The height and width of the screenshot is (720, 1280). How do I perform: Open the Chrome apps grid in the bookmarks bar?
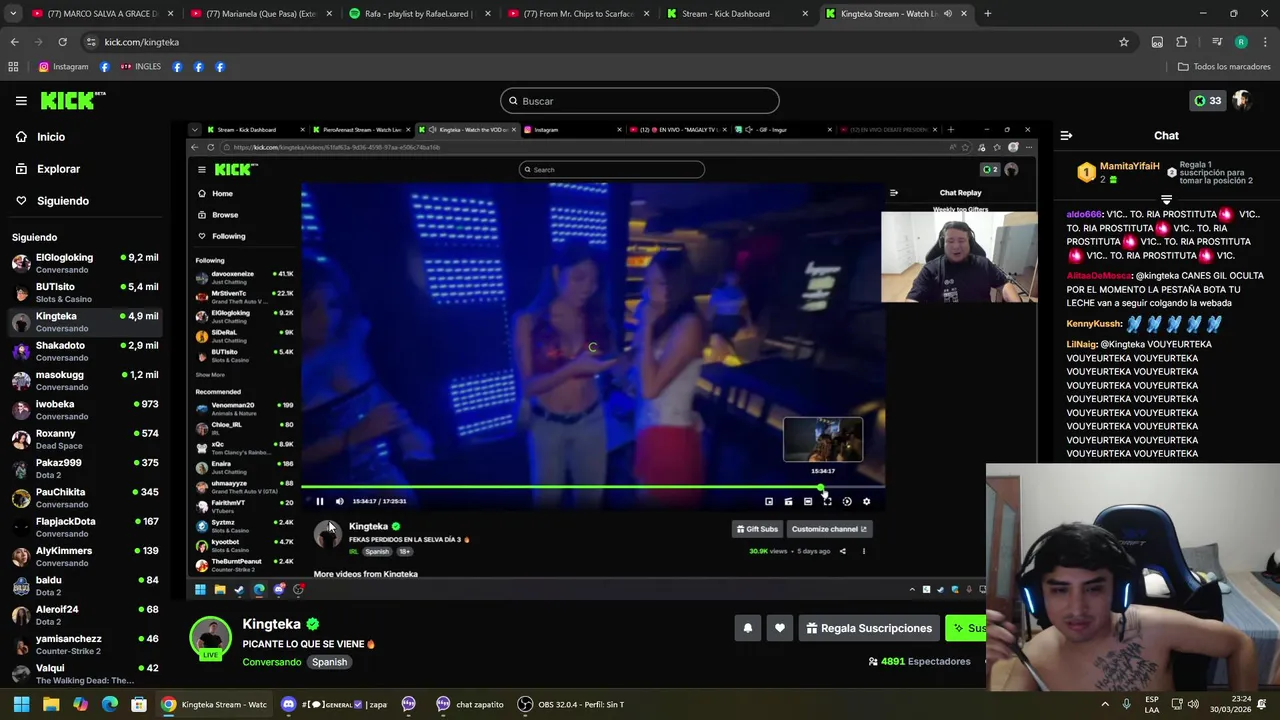point(13,67)
